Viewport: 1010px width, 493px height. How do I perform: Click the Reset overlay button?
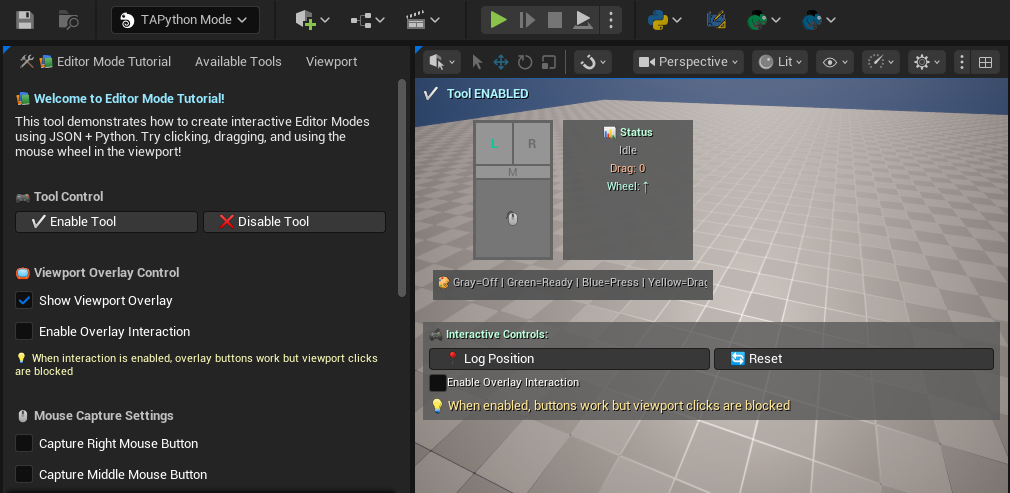point(853,359)
